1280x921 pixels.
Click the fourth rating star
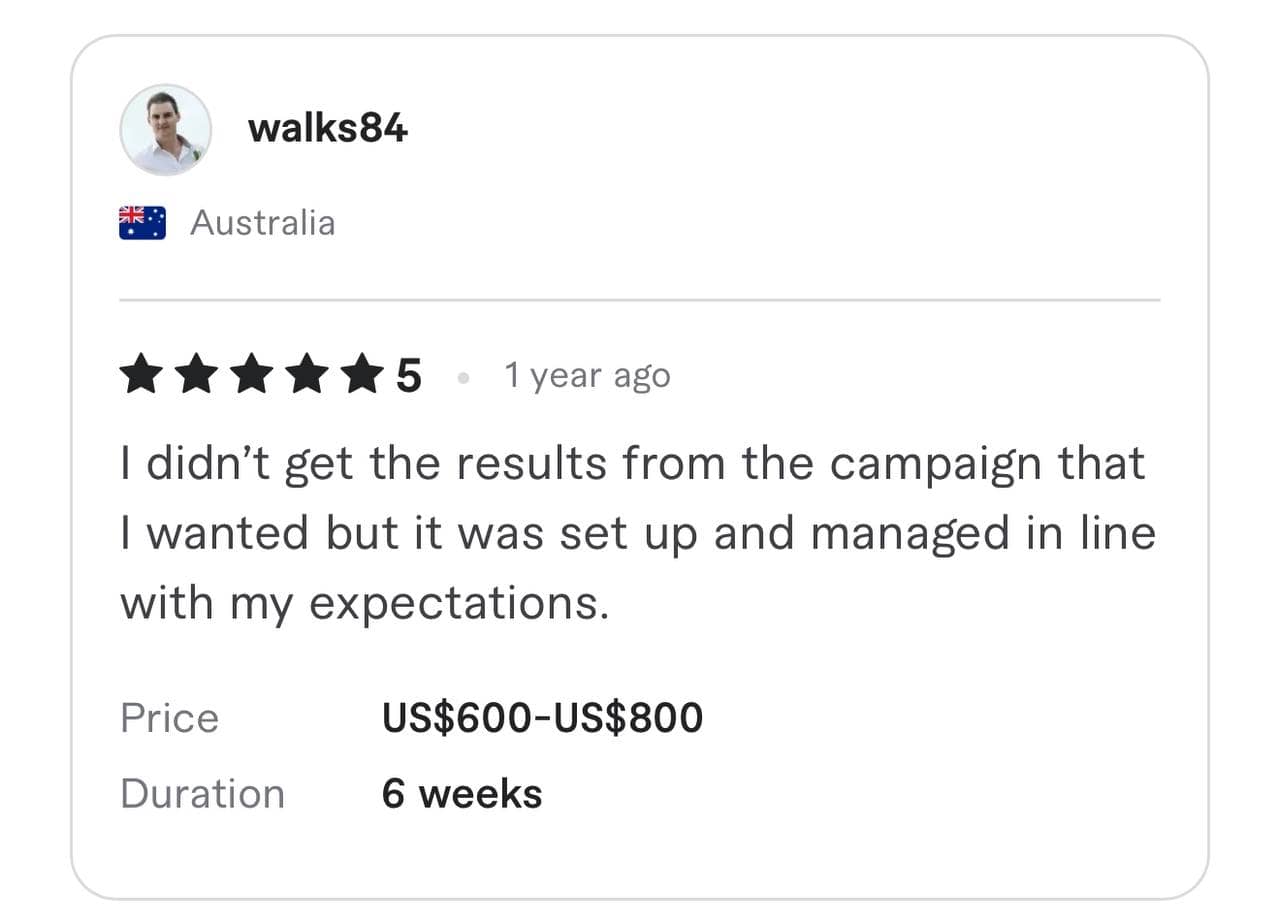point(306,377)
